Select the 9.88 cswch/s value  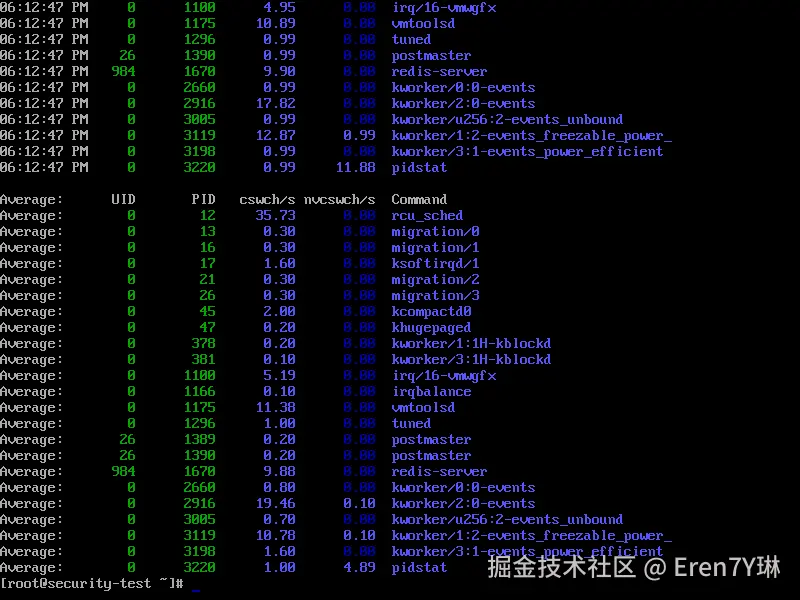point(279,471)
